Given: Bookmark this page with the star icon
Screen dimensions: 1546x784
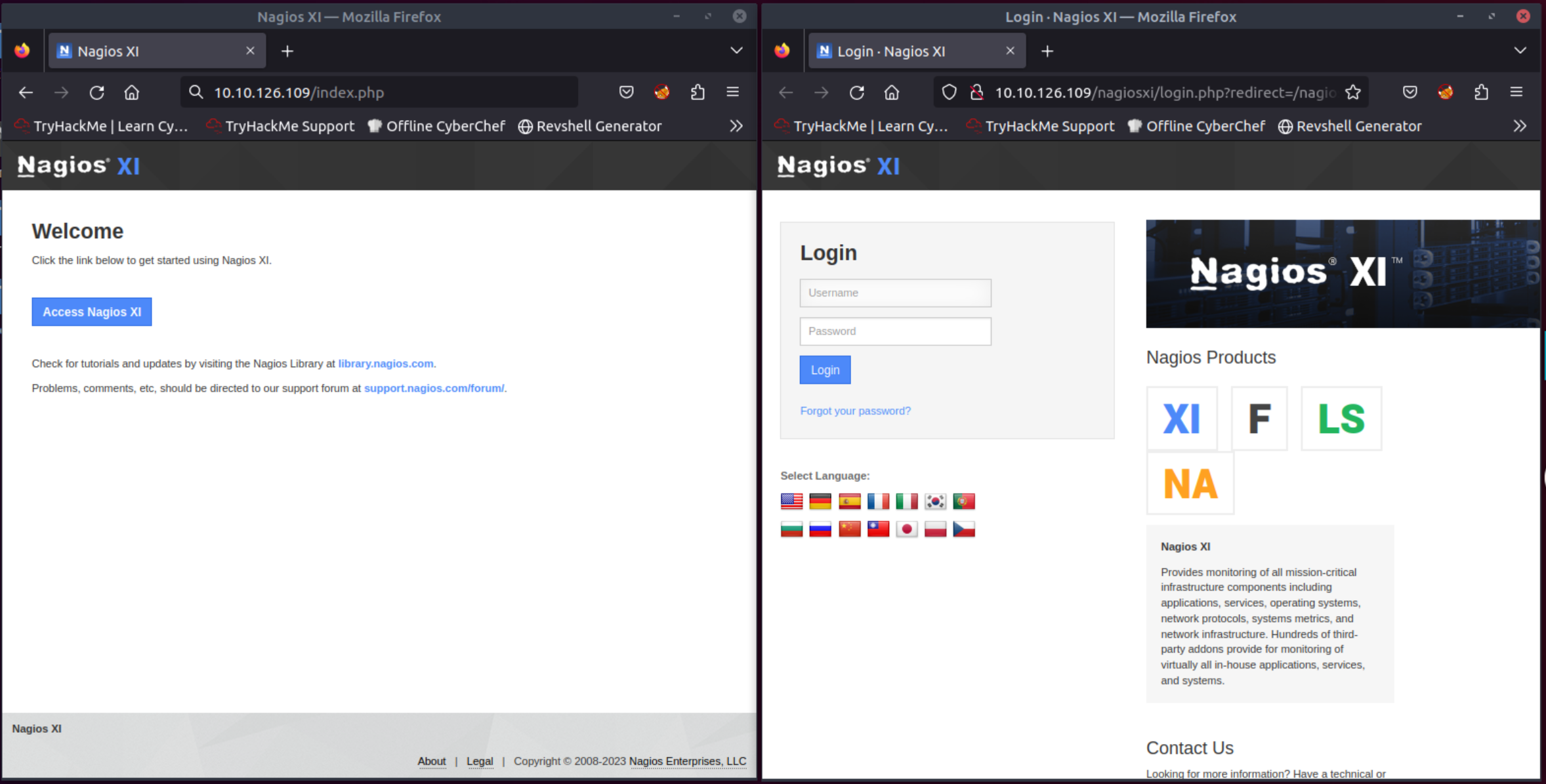Looking at the screenshot, I should tap(1352, 93).
